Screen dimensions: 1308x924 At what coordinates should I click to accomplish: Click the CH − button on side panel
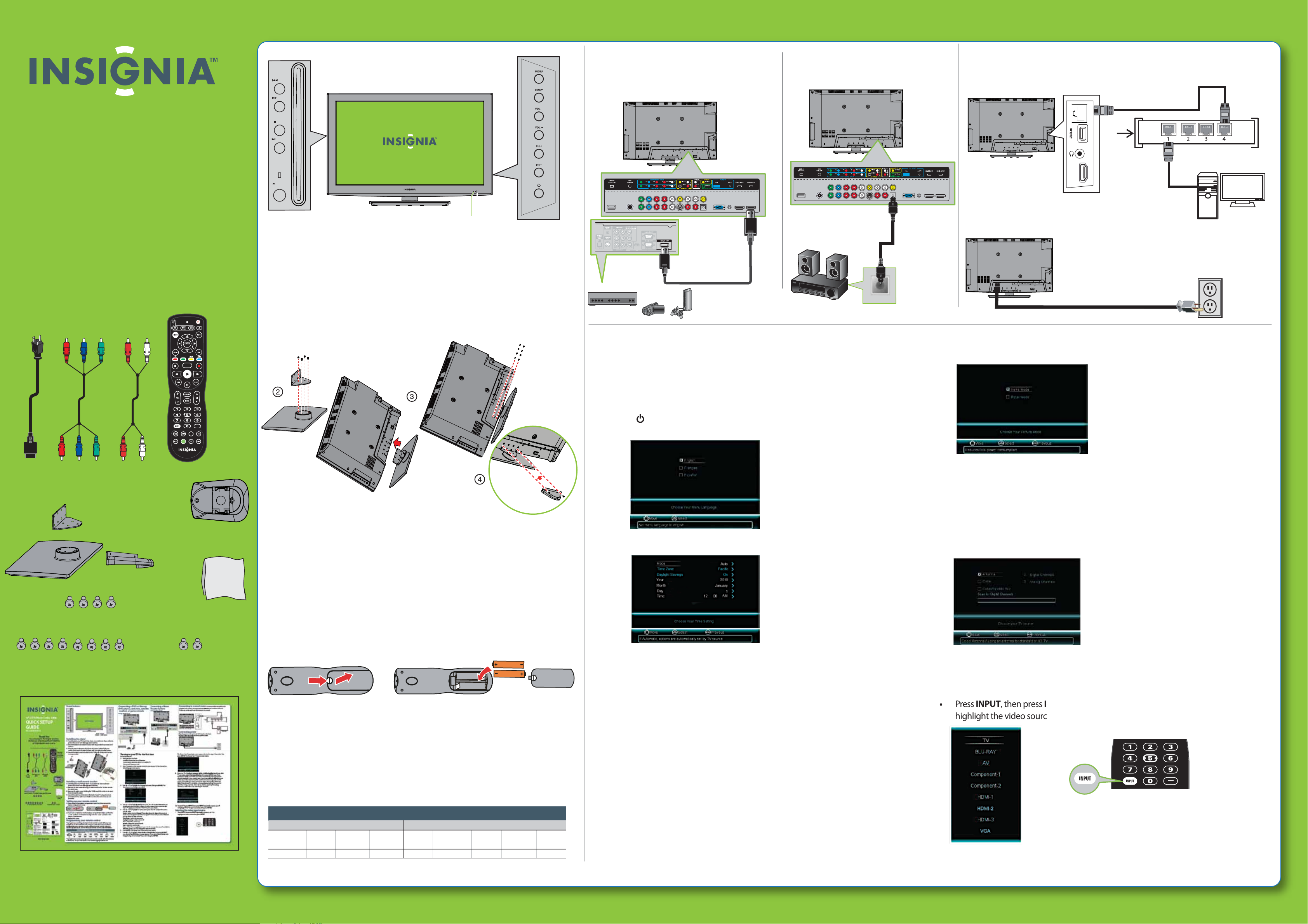(538, 173)
